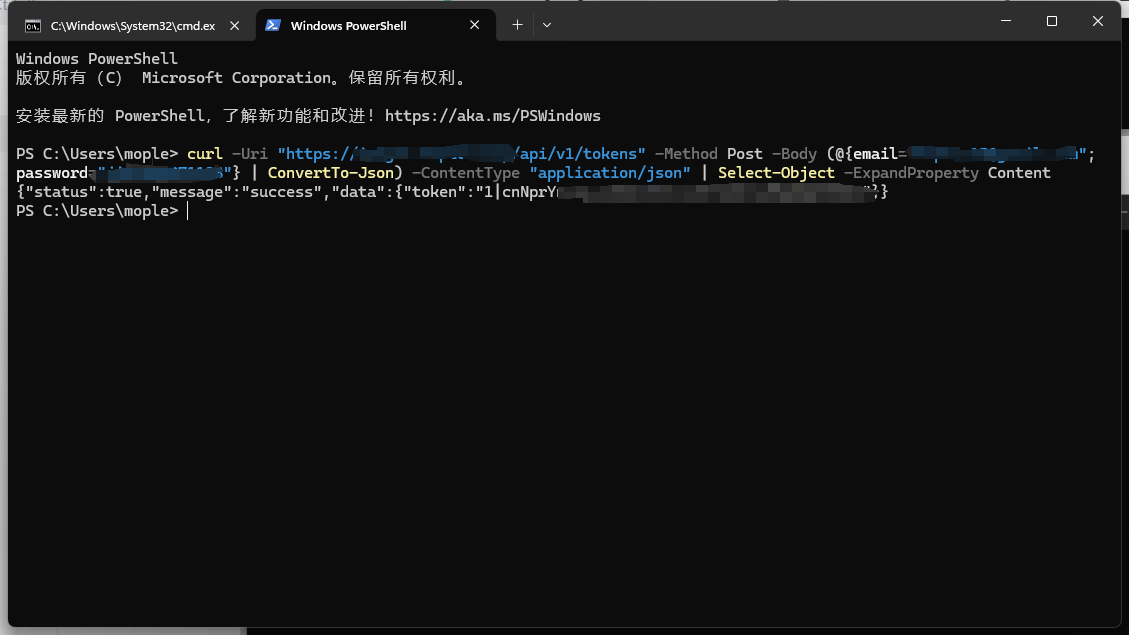Open a new tab with plus button
The width and height of the screenshot is (1129, 635).
(517, 25)
